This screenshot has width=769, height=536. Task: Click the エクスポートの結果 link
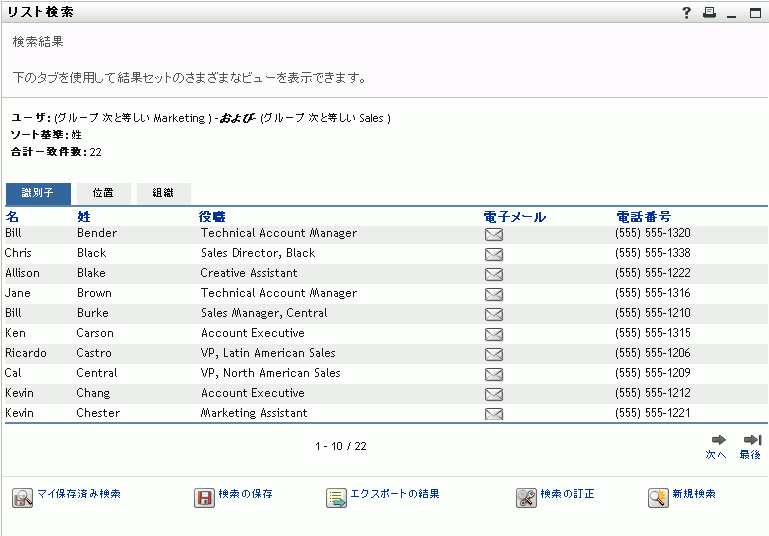(395, 493)
